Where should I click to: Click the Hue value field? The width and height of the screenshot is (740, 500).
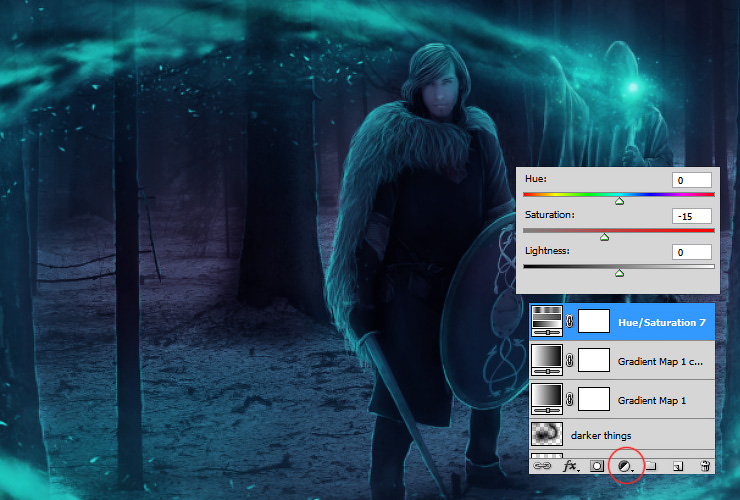tap(692, 180)
